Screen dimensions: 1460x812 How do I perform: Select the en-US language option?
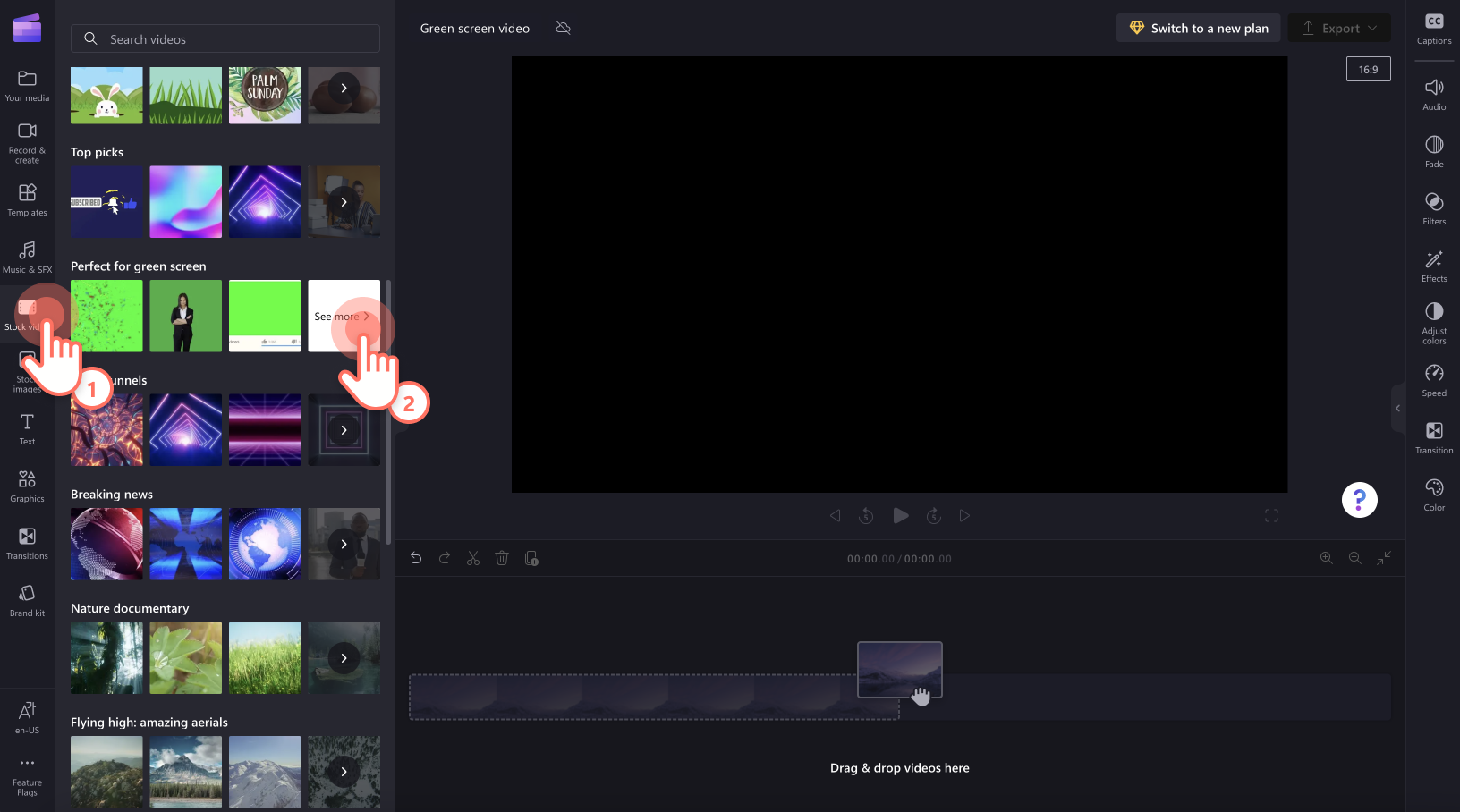point(27,715)
